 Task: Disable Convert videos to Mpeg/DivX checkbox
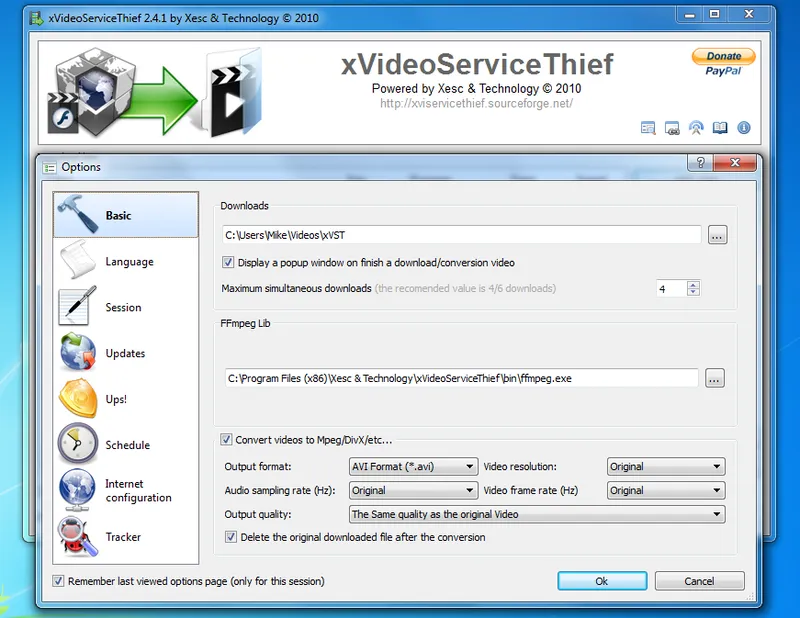(x=227, y=439)
